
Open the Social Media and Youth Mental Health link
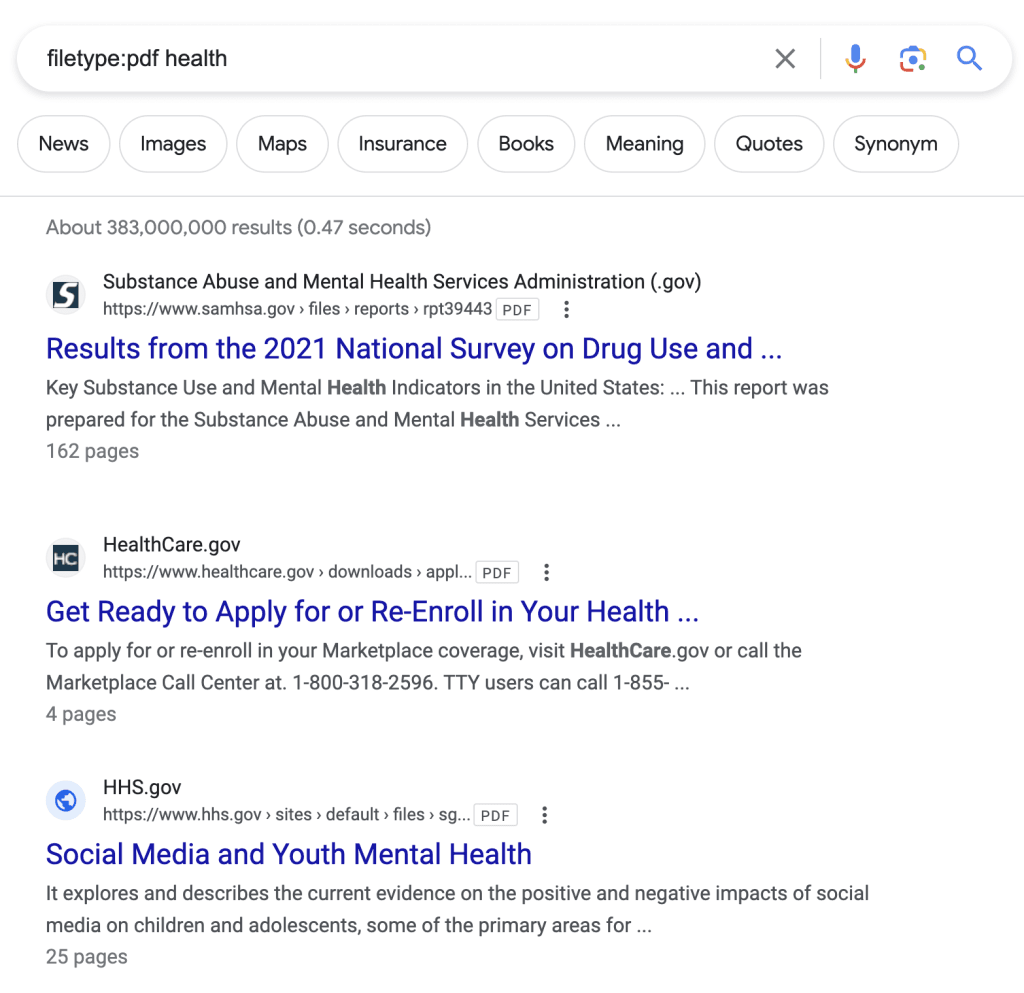click(289, 854)
